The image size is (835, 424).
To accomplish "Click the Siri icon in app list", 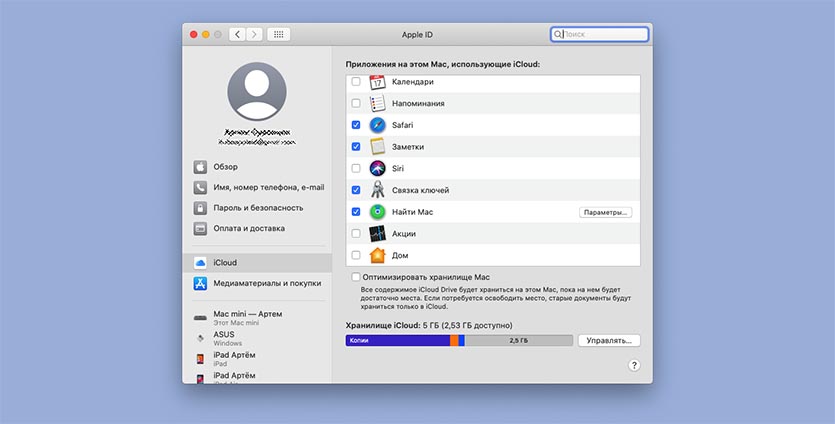I will (x=377, y=168).
